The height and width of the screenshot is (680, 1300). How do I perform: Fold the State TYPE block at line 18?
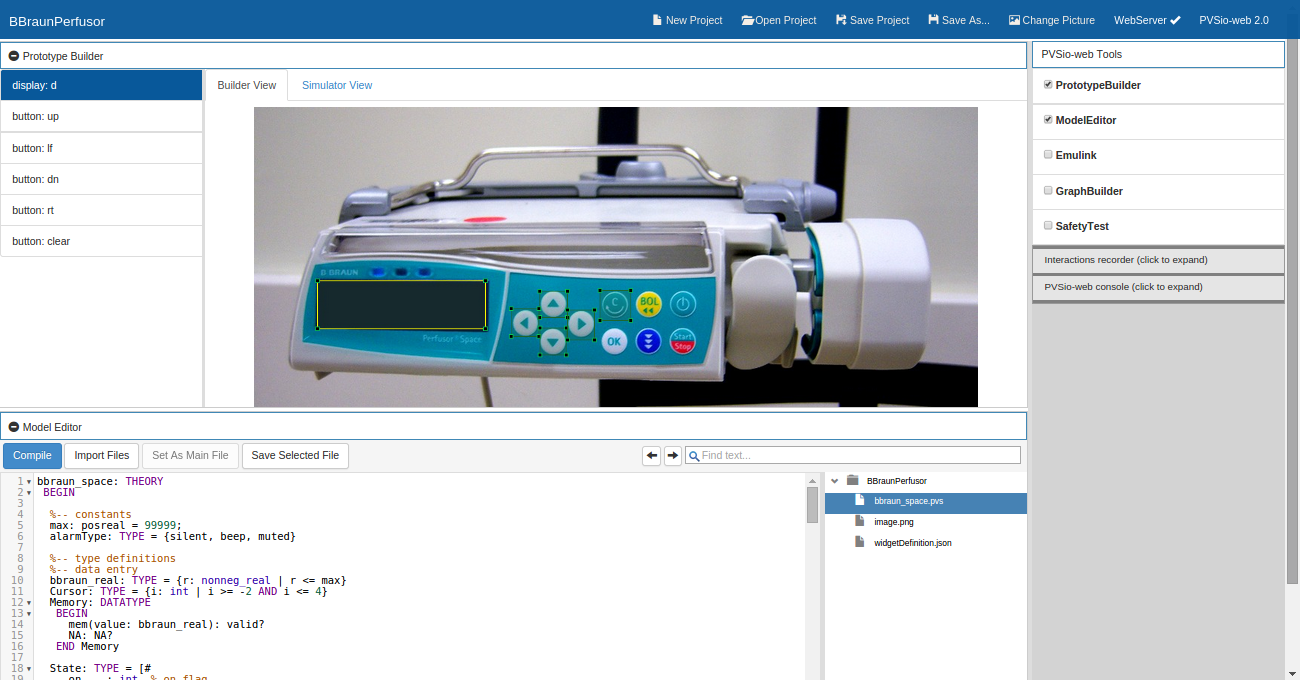(x=29, y=669)
